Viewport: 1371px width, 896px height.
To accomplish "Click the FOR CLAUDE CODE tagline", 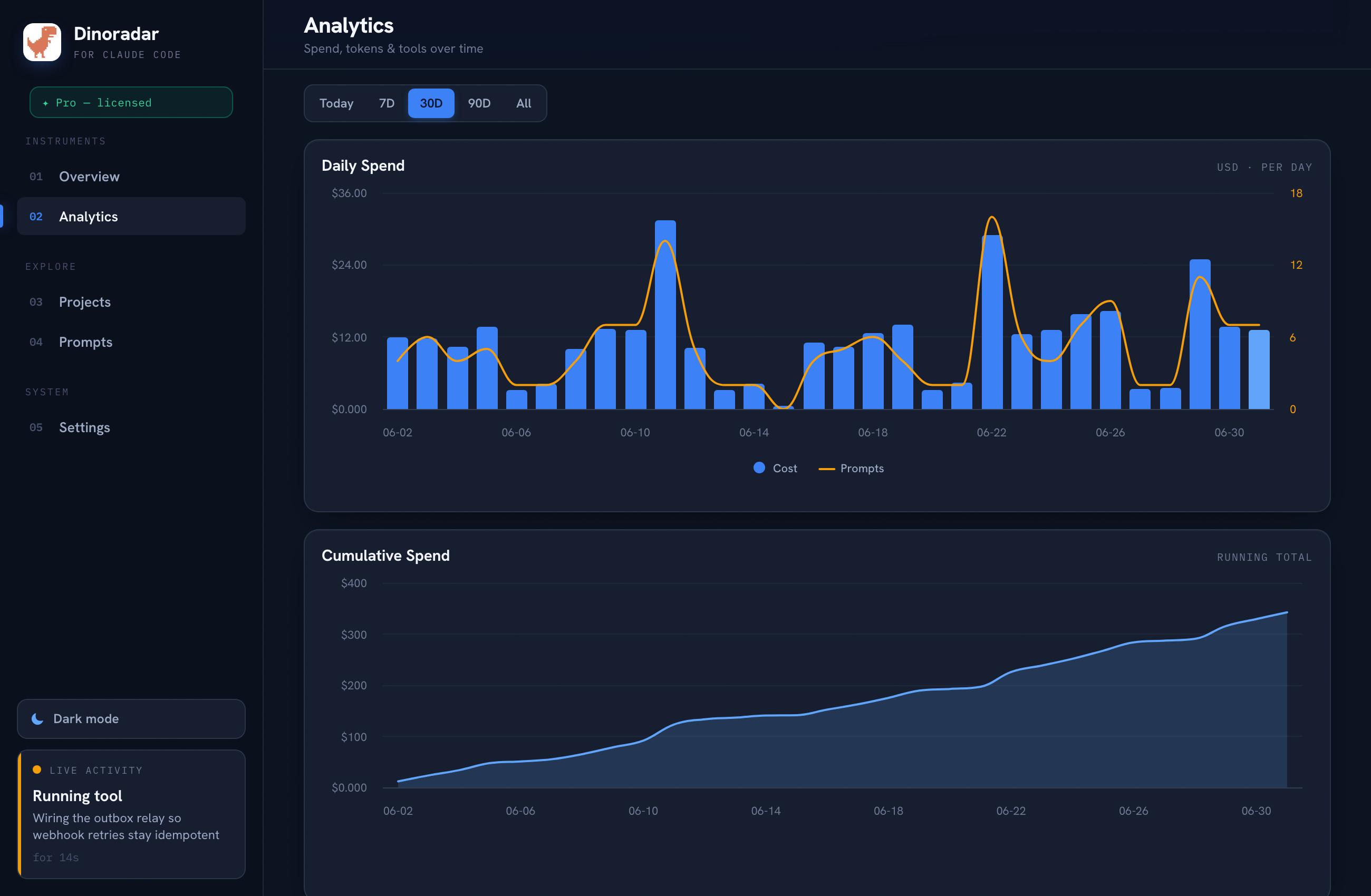I will 127,55.
